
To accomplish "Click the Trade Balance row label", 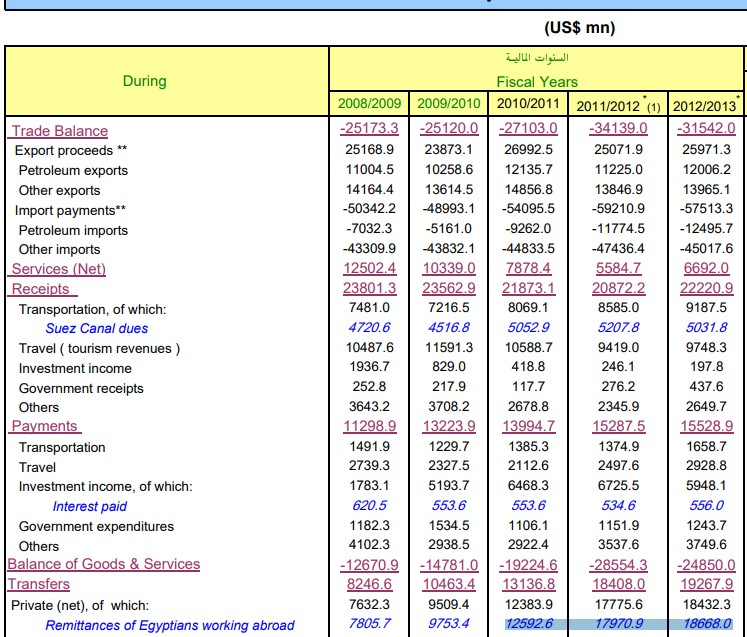I will [60, 131].
